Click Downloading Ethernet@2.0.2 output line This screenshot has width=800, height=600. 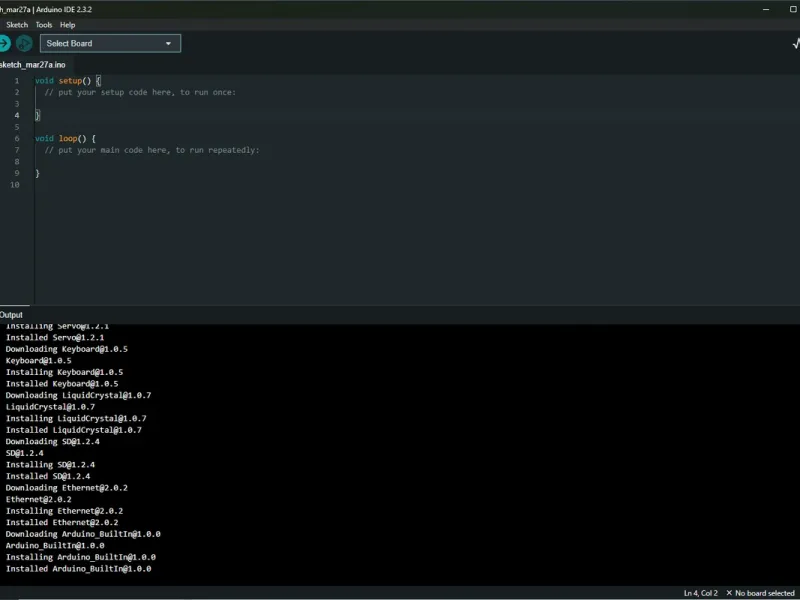tap(67, 488)
